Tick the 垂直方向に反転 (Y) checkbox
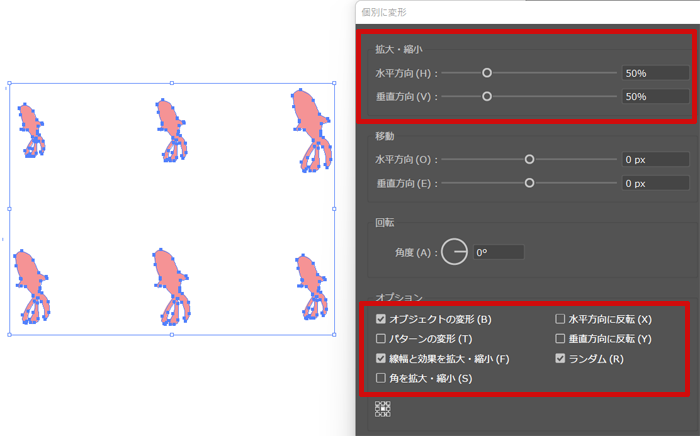Screen dimensions: 700x436 point(560,339)
